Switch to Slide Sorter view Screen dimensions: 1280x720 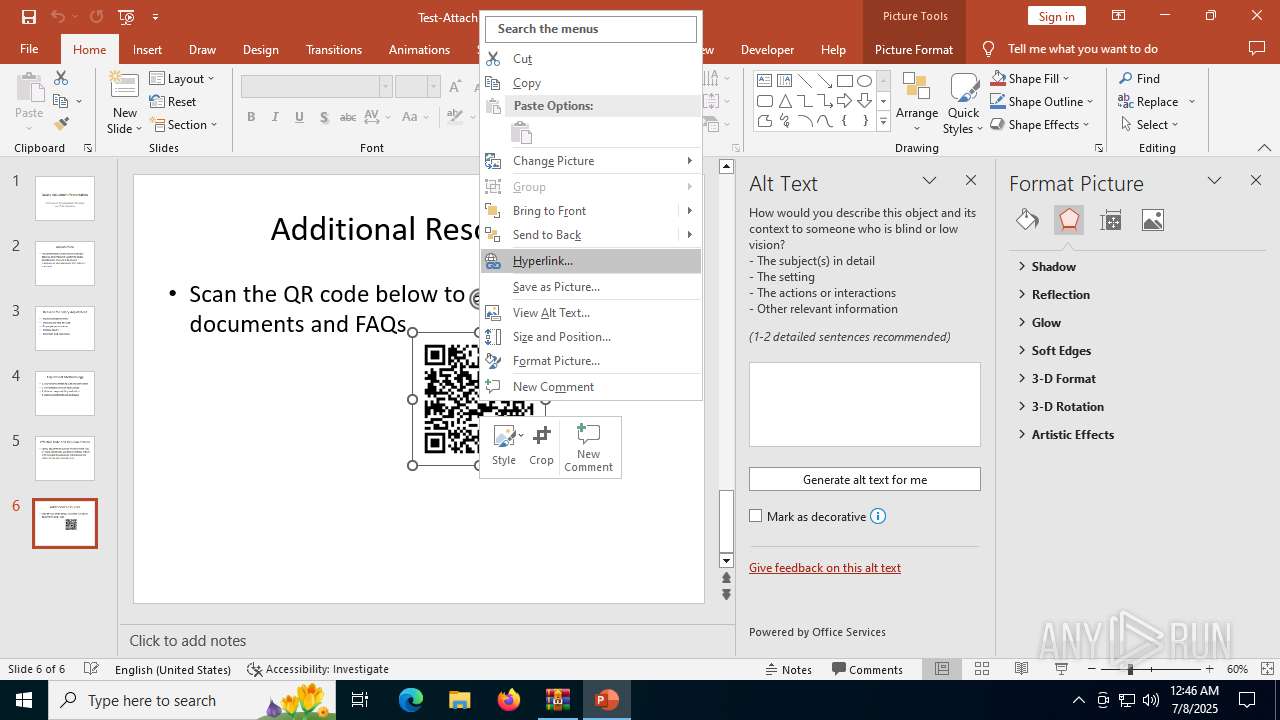tap(982, 669)
